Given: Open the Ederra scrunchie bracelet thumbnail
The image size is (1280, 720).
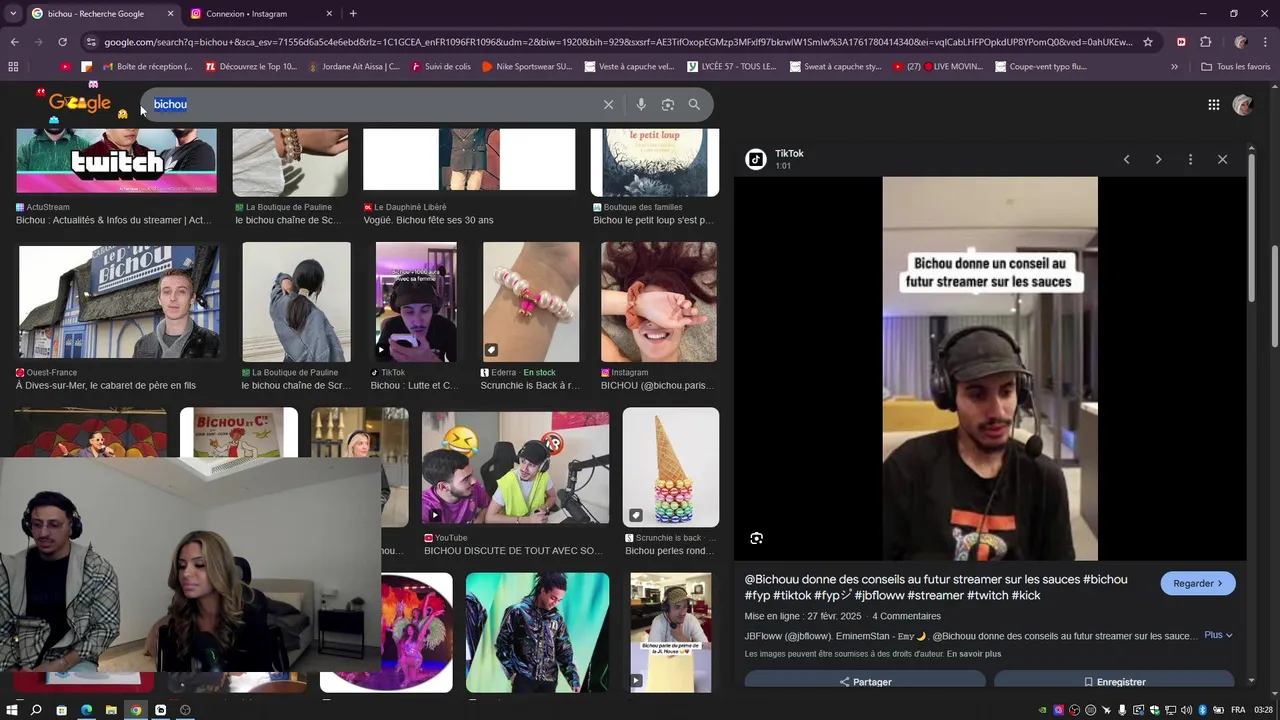Looking at the screenshot, I should (x=531, y=302).
